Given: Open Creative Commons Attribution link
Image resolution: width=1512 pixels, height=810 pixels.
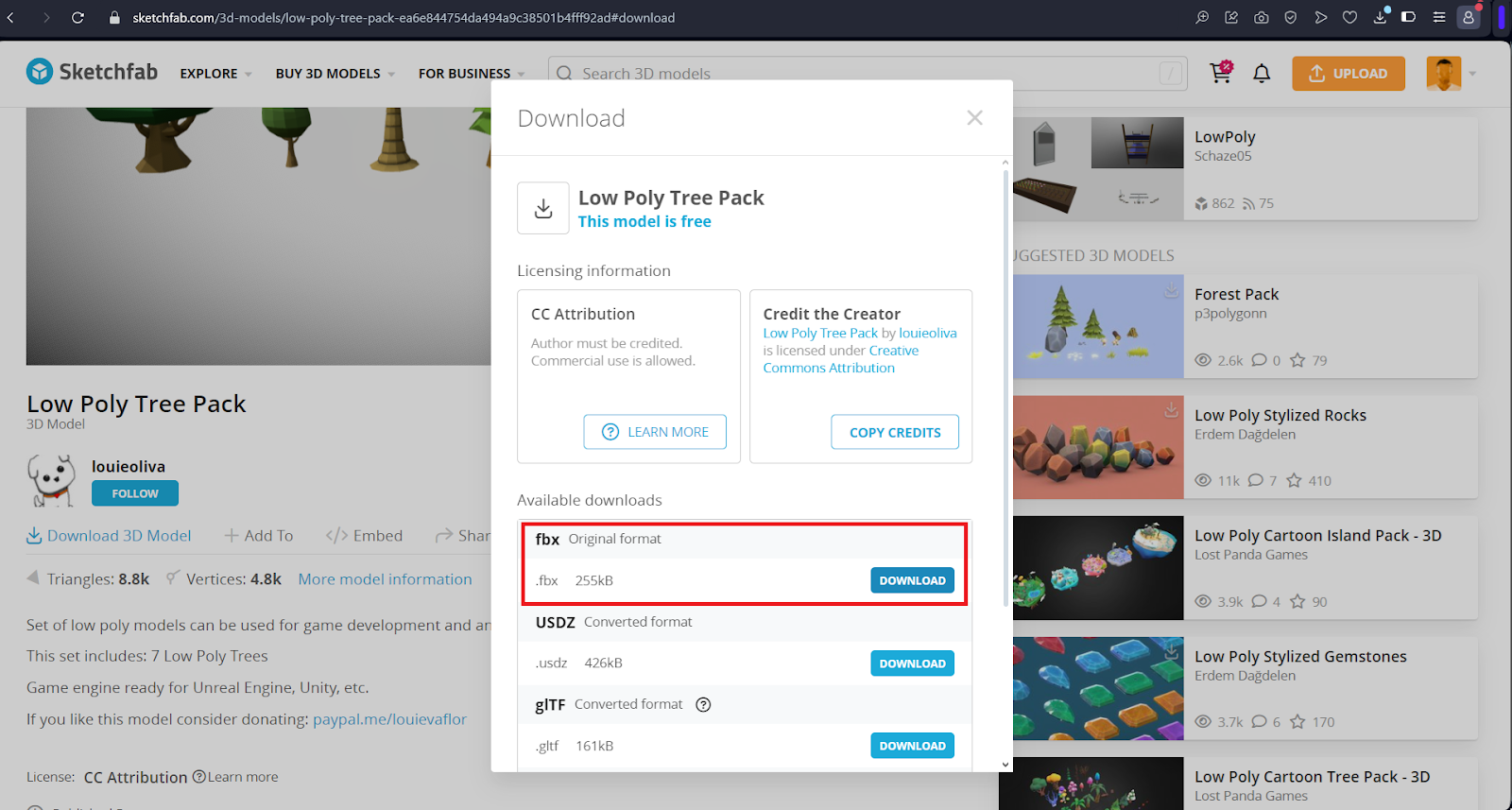Looking at the screenshot, I should click(x=841, y=359).
